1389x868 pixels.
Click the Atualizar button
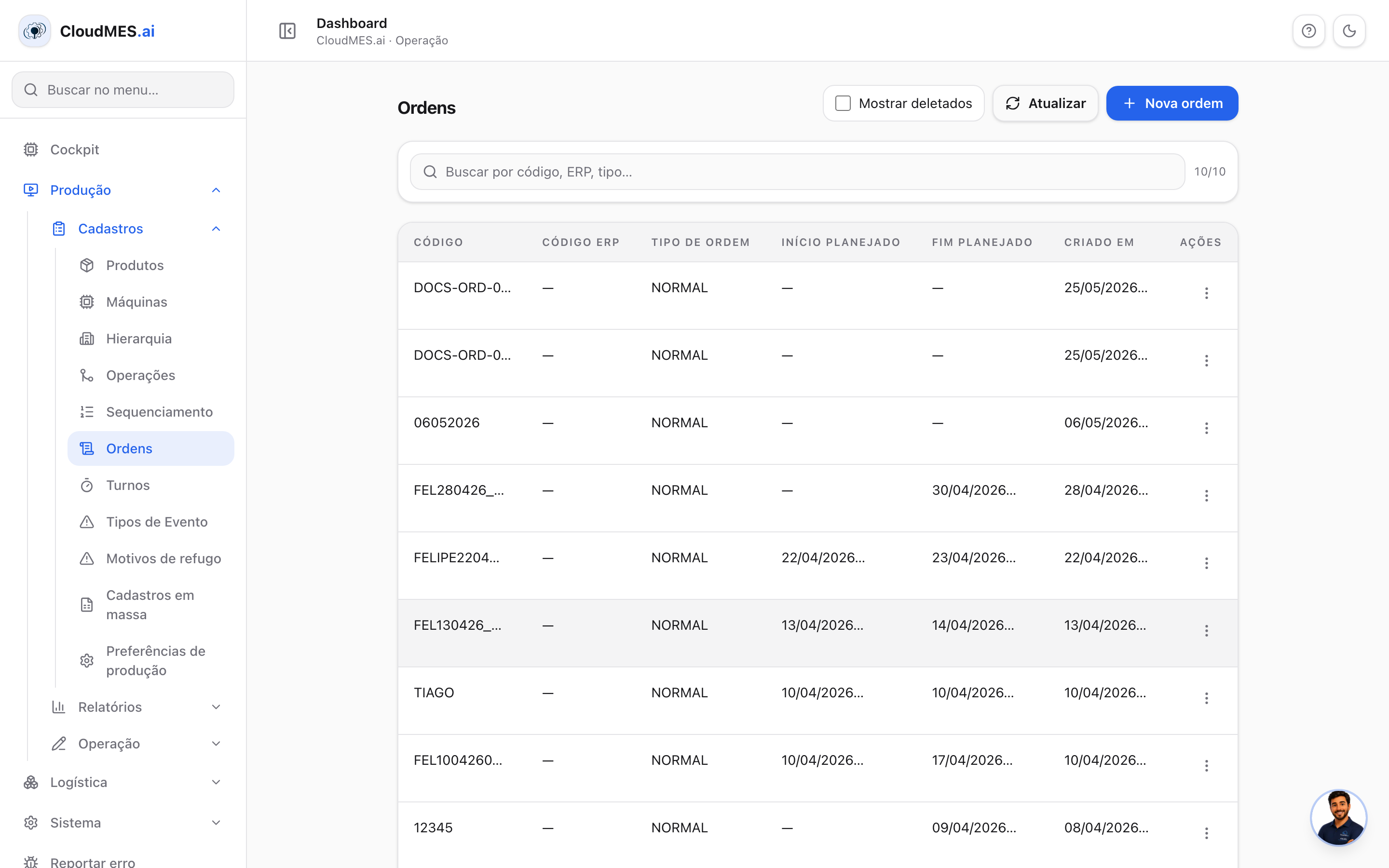pos(1045,103)
